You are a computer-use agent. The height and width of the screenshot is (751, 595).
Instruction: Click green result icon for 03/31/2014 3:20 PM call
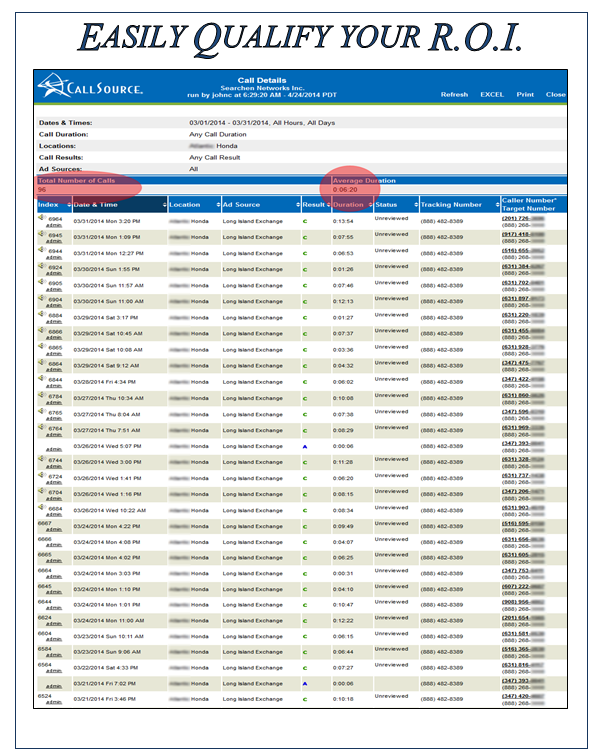(305, 221)
